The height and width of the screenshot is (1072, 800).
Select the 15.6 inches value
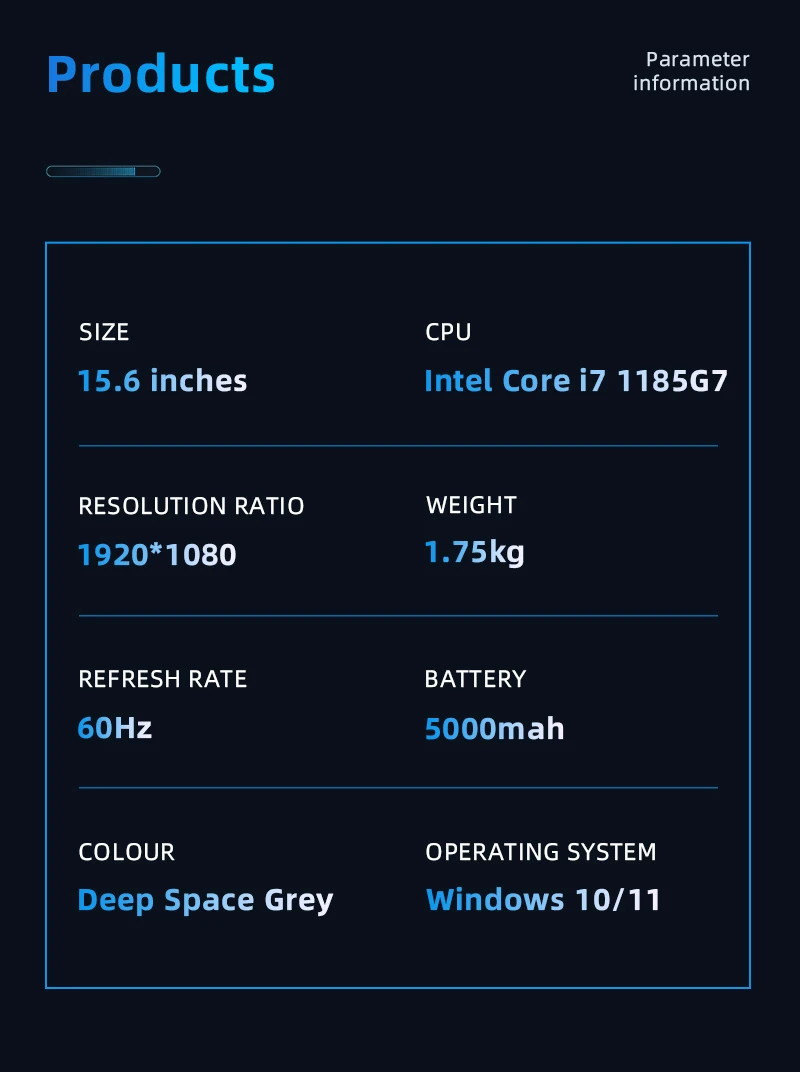click(162, 381)
